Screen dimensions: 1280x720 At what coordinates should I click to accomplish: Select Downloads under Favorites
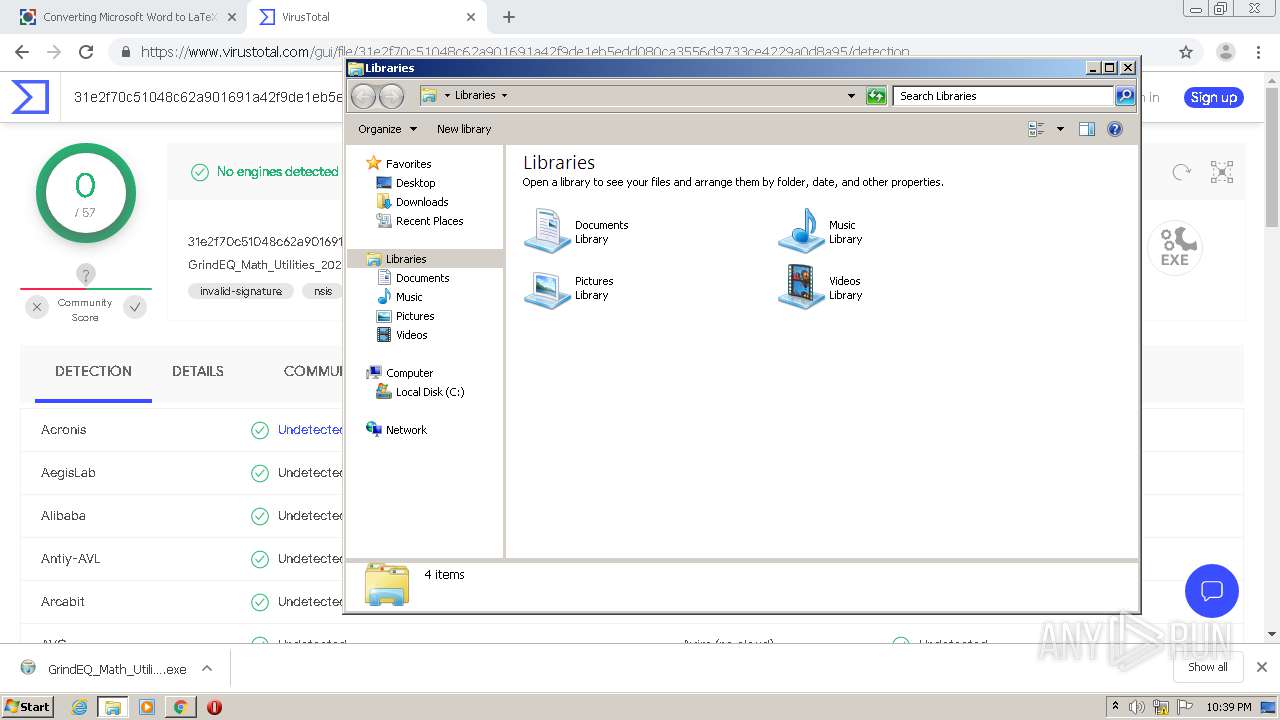421,202
